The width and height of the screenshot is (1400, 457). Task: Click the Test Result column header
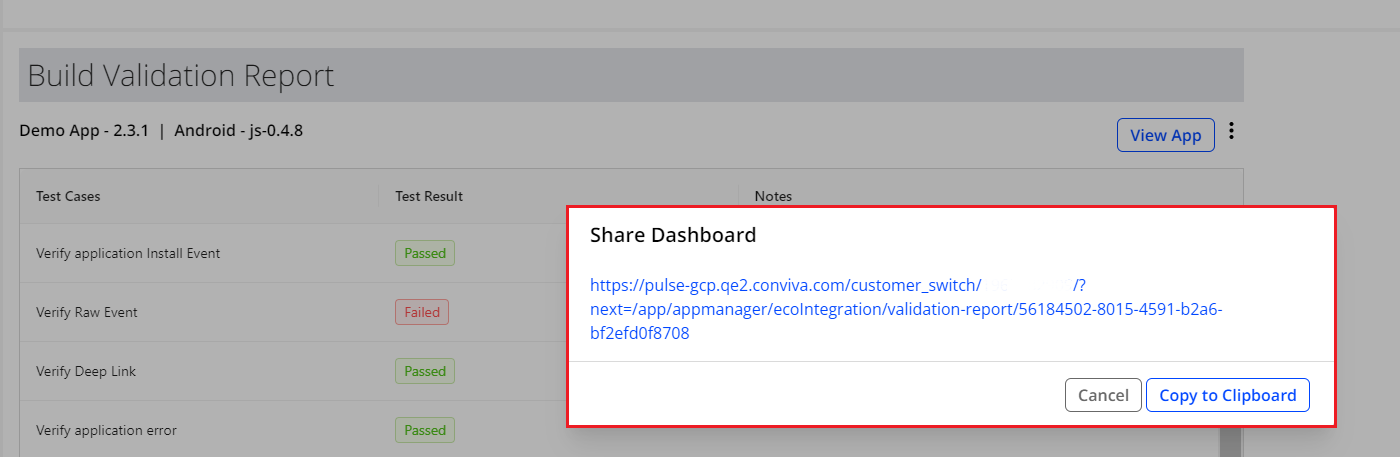428,196
